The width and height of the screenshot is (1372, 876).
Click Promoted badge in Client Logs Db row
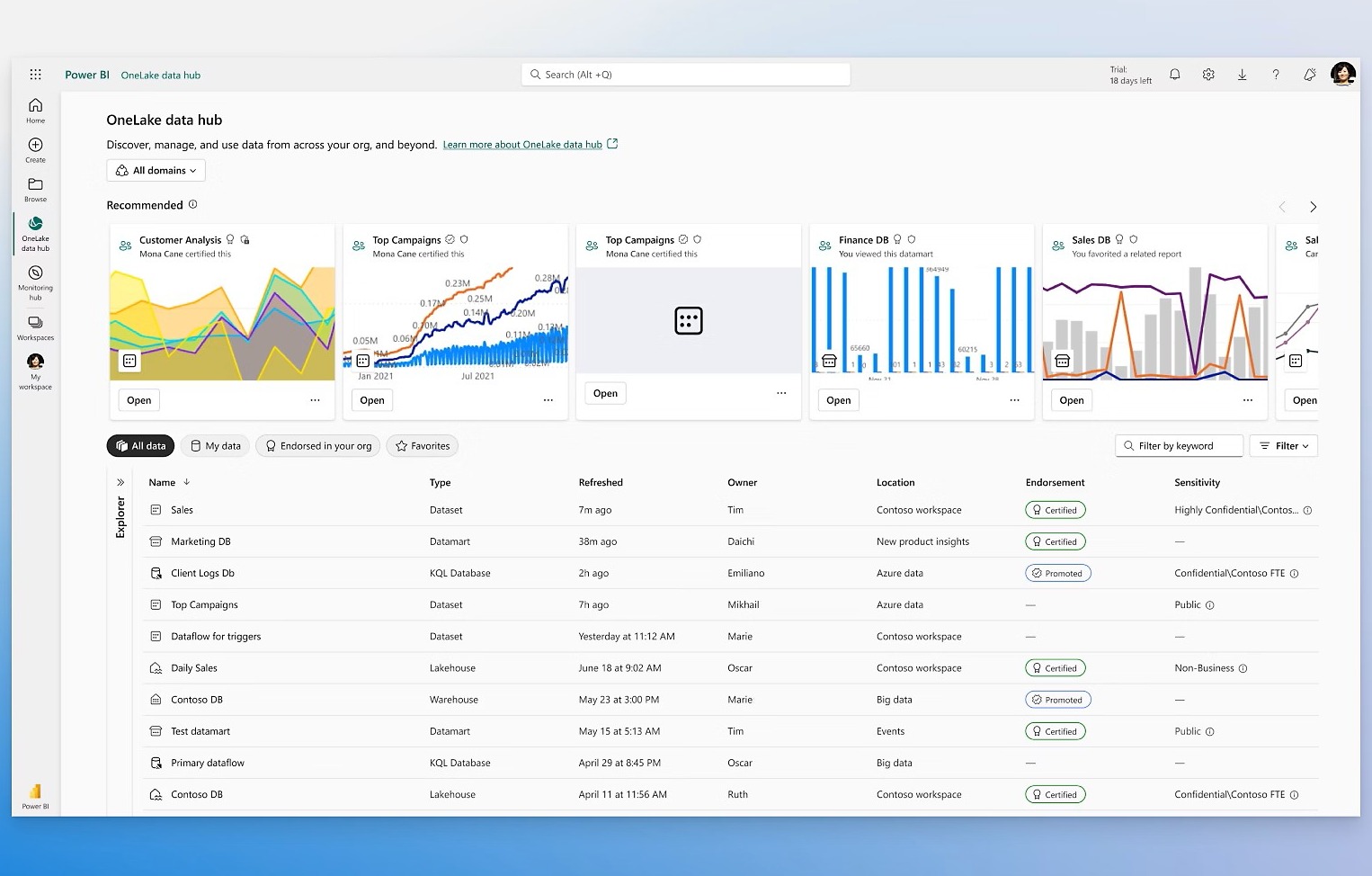[1058, 573]
